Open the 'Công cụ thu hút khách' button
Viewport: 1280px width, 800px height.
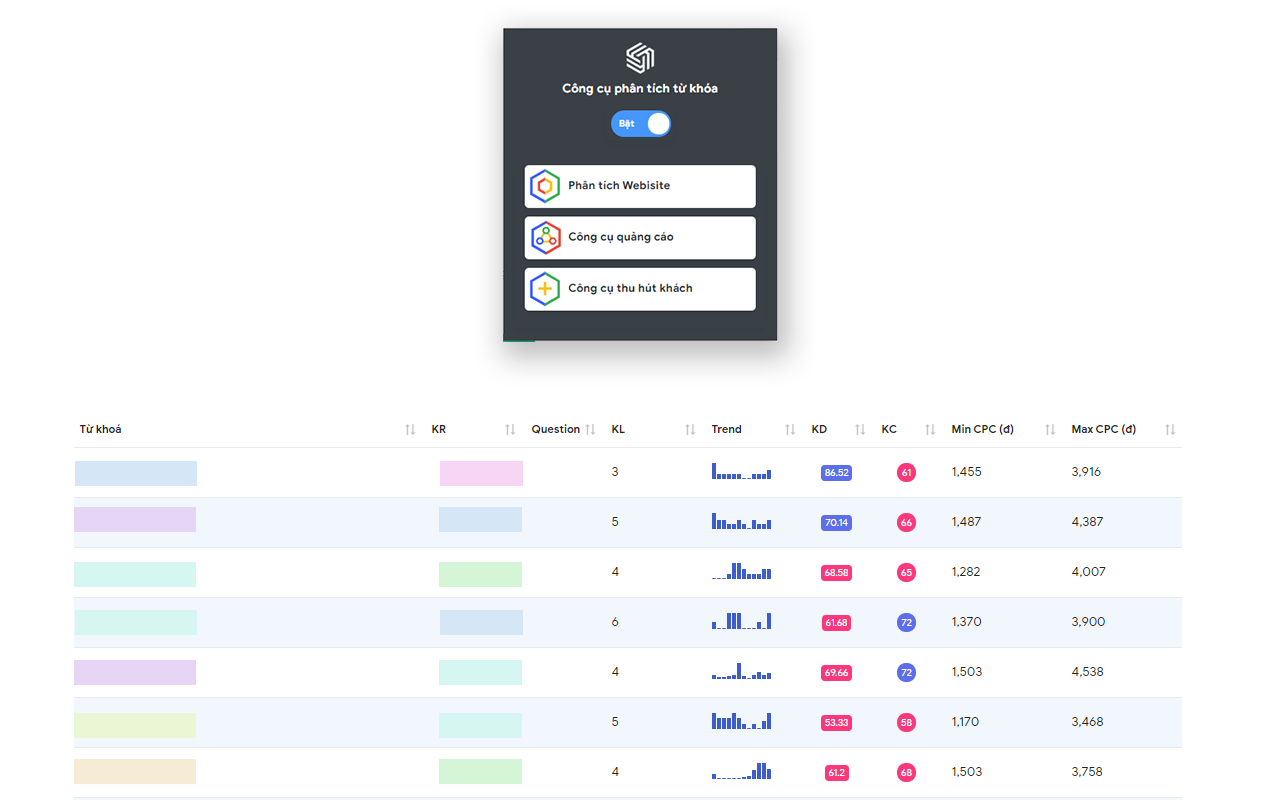point(640,289)
